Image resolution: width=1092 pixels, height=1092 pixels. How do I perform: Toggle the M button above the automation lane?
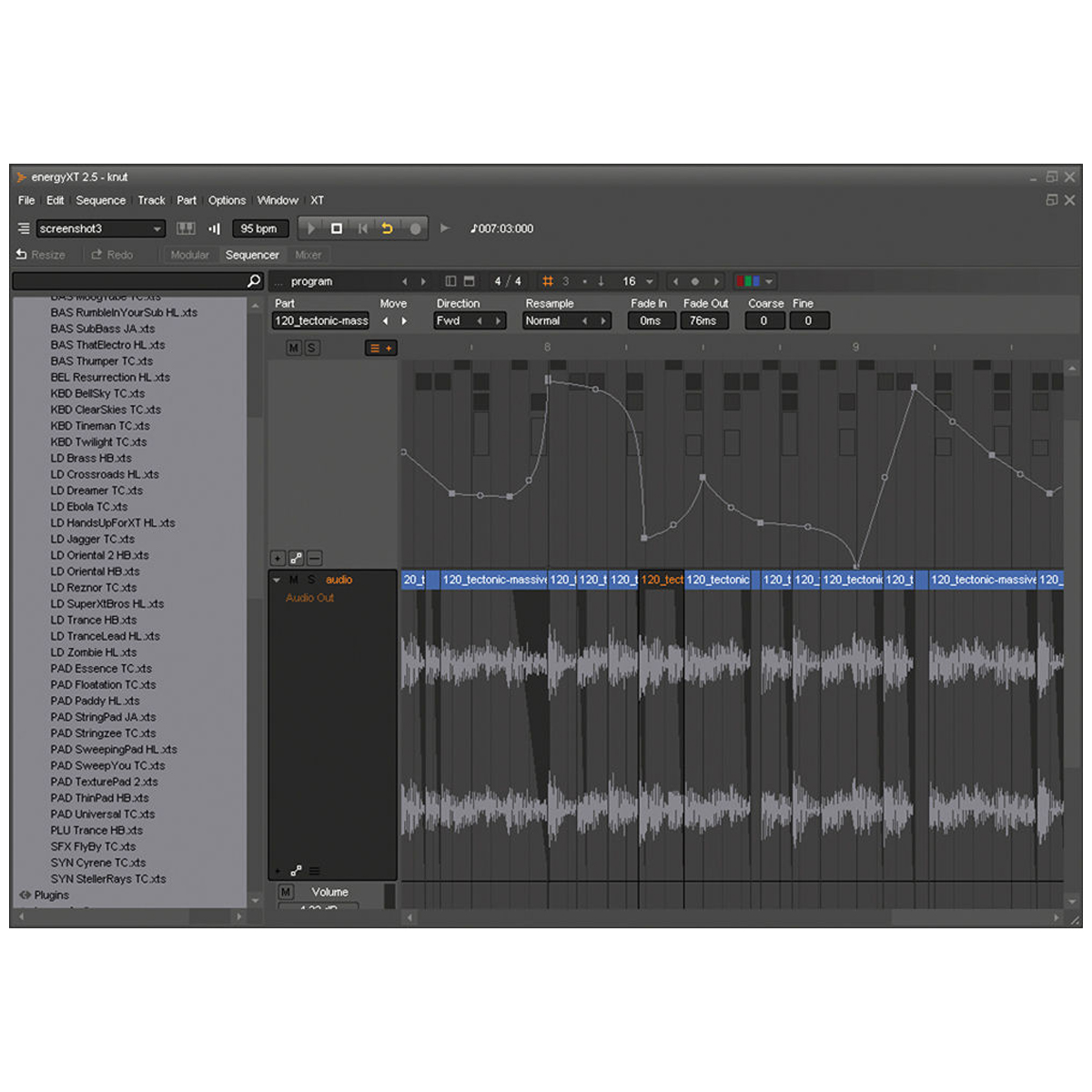(x=295, y=348)
